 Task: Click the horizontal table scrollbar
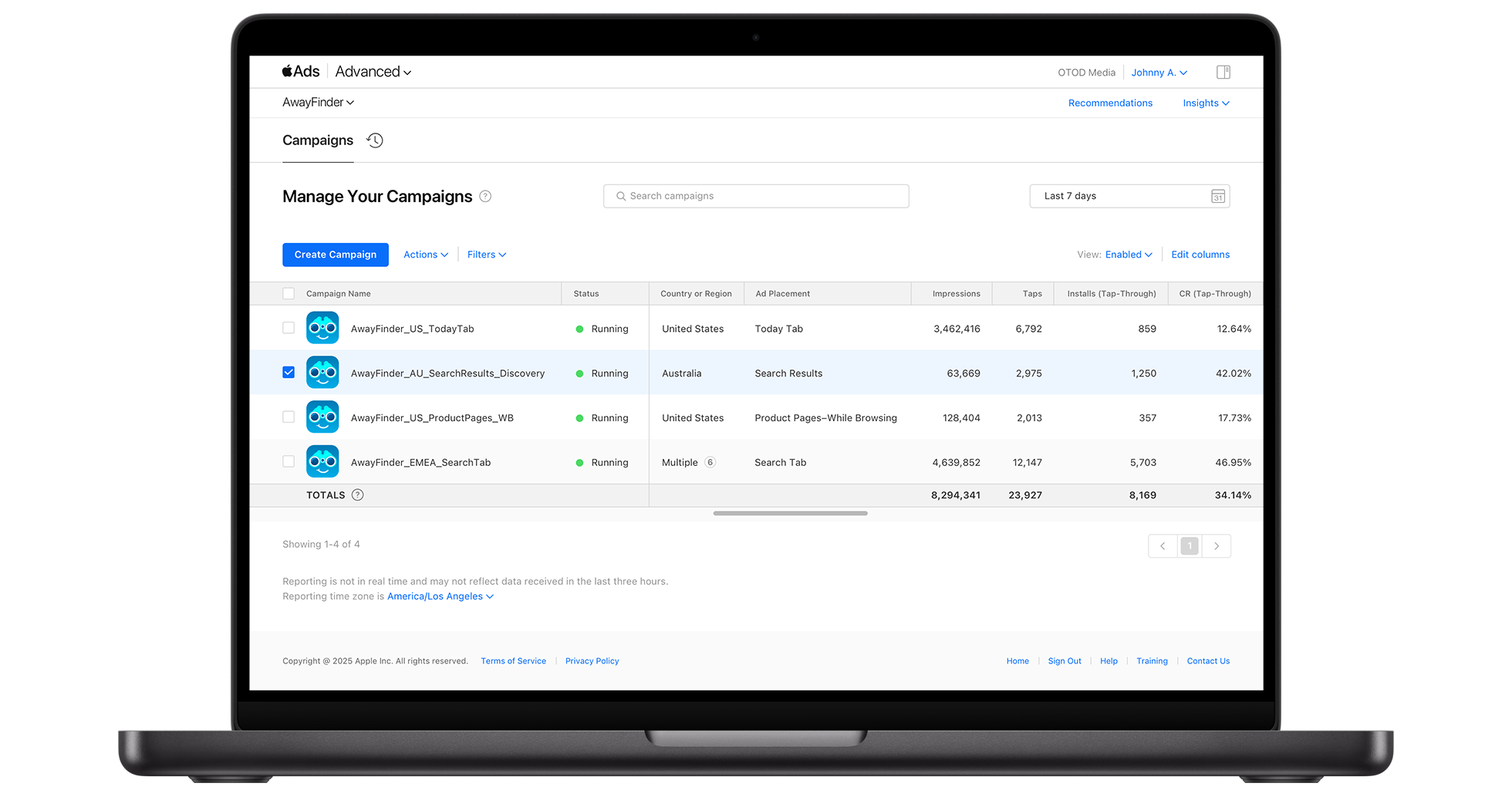tap(790, 513)
